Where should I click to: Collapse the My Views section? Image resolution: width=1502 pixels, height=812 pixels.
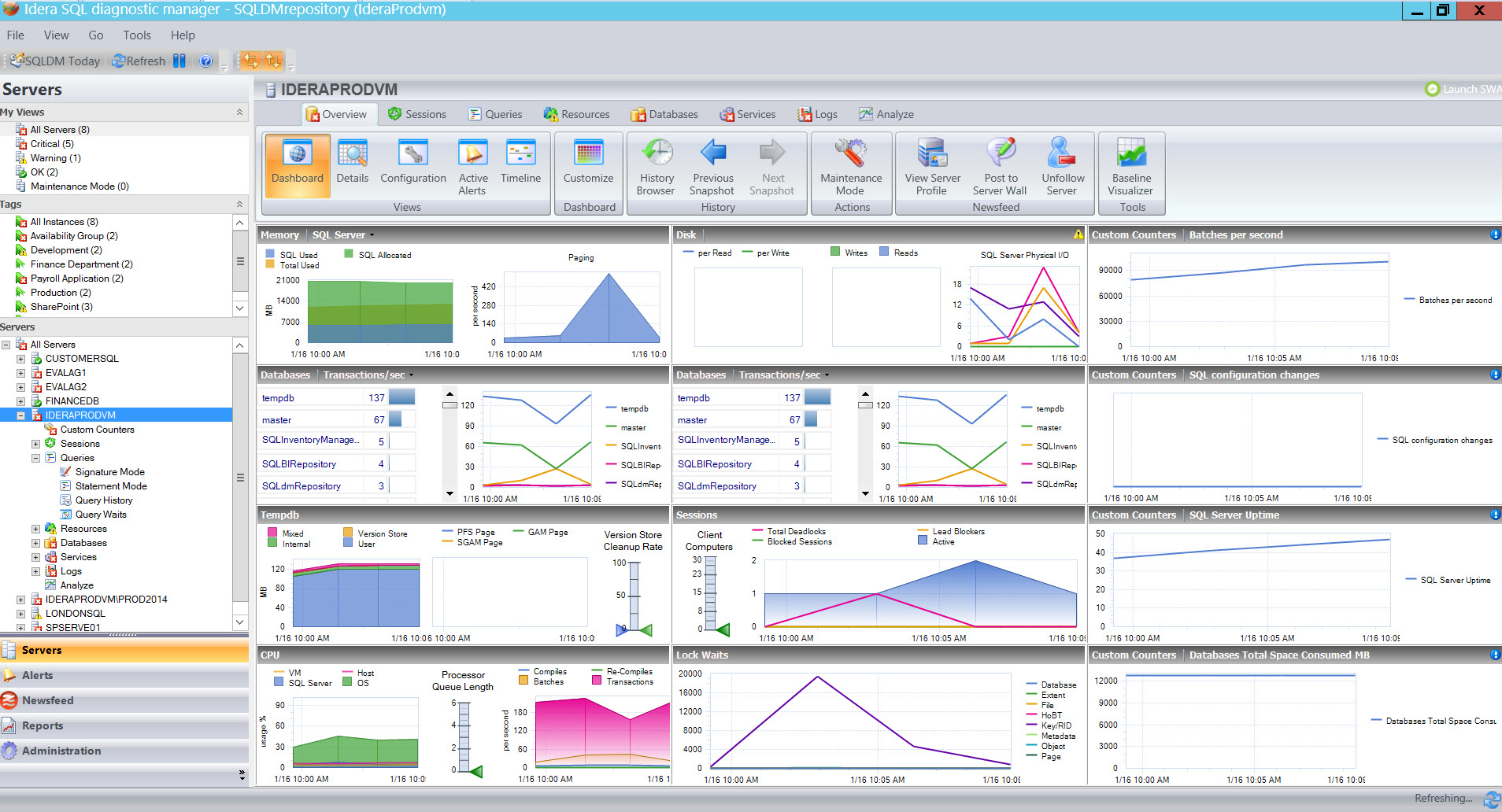click(x=239, y=112)
